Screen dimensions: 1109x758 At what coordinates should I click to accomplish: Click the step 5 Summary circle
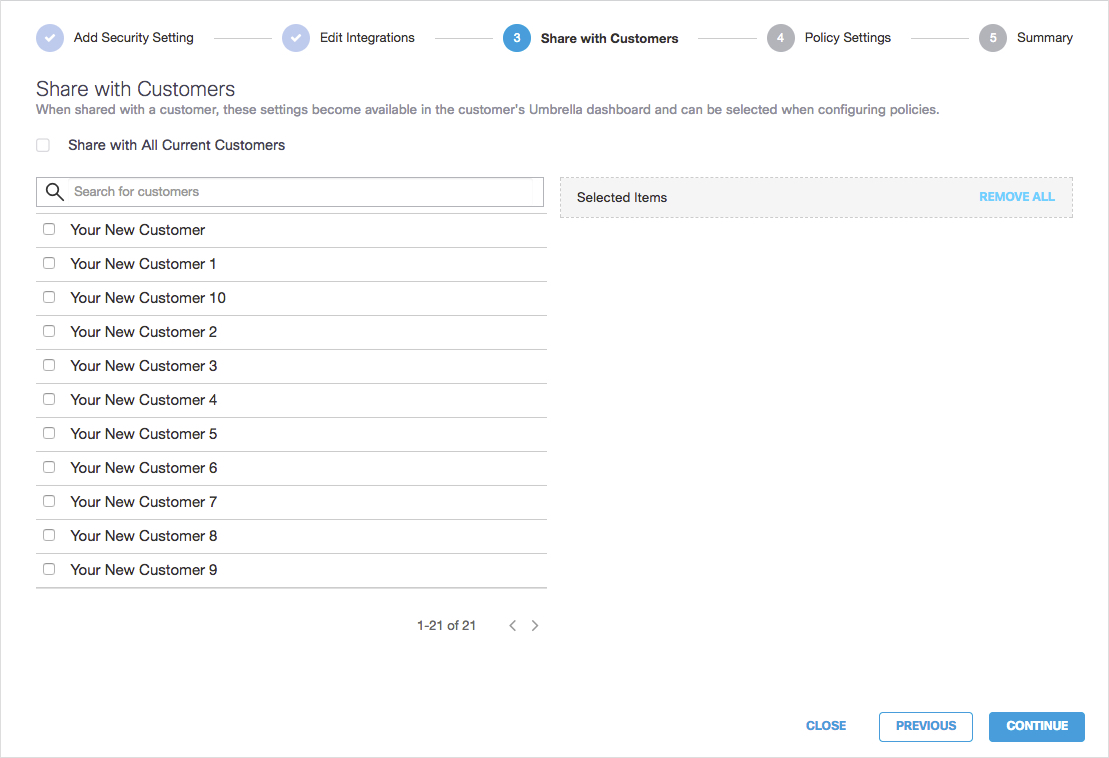point(993,38)
